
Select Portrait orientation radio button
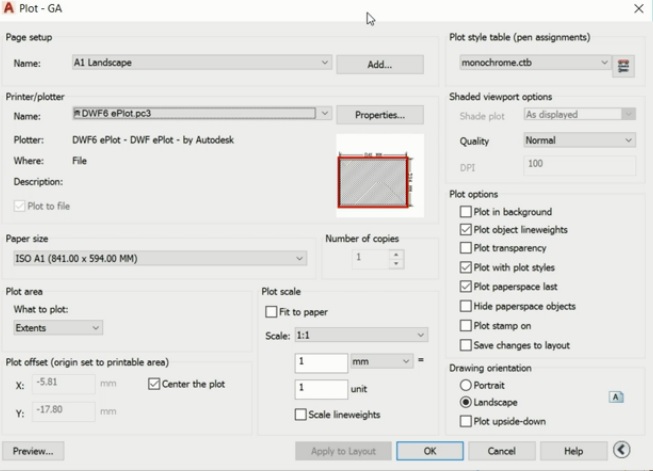[x=466, y=385]
